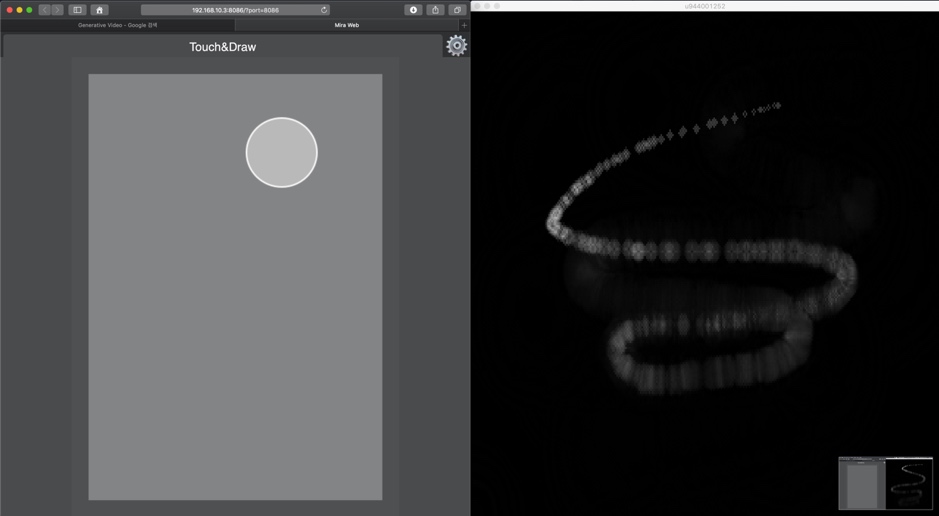The width and height of the screenshot is (939, 516).
Task: Click the round touch circle on the canvas
Action: pos(281,152)
